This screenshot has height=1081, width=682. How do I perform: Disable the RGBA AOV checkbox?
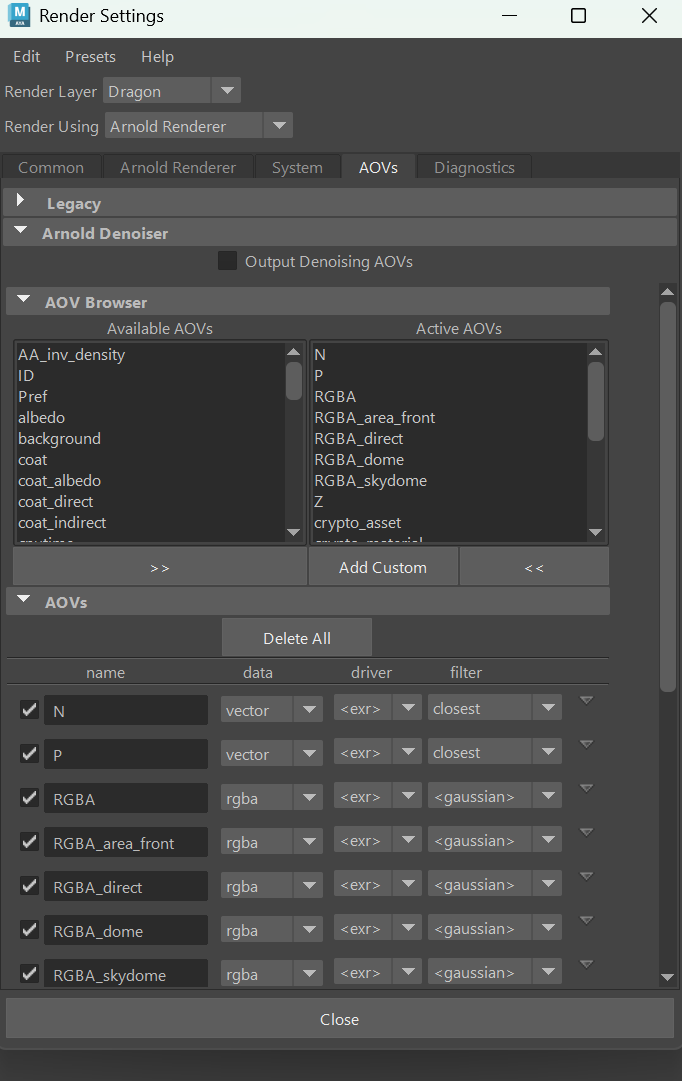click(29, 798)
